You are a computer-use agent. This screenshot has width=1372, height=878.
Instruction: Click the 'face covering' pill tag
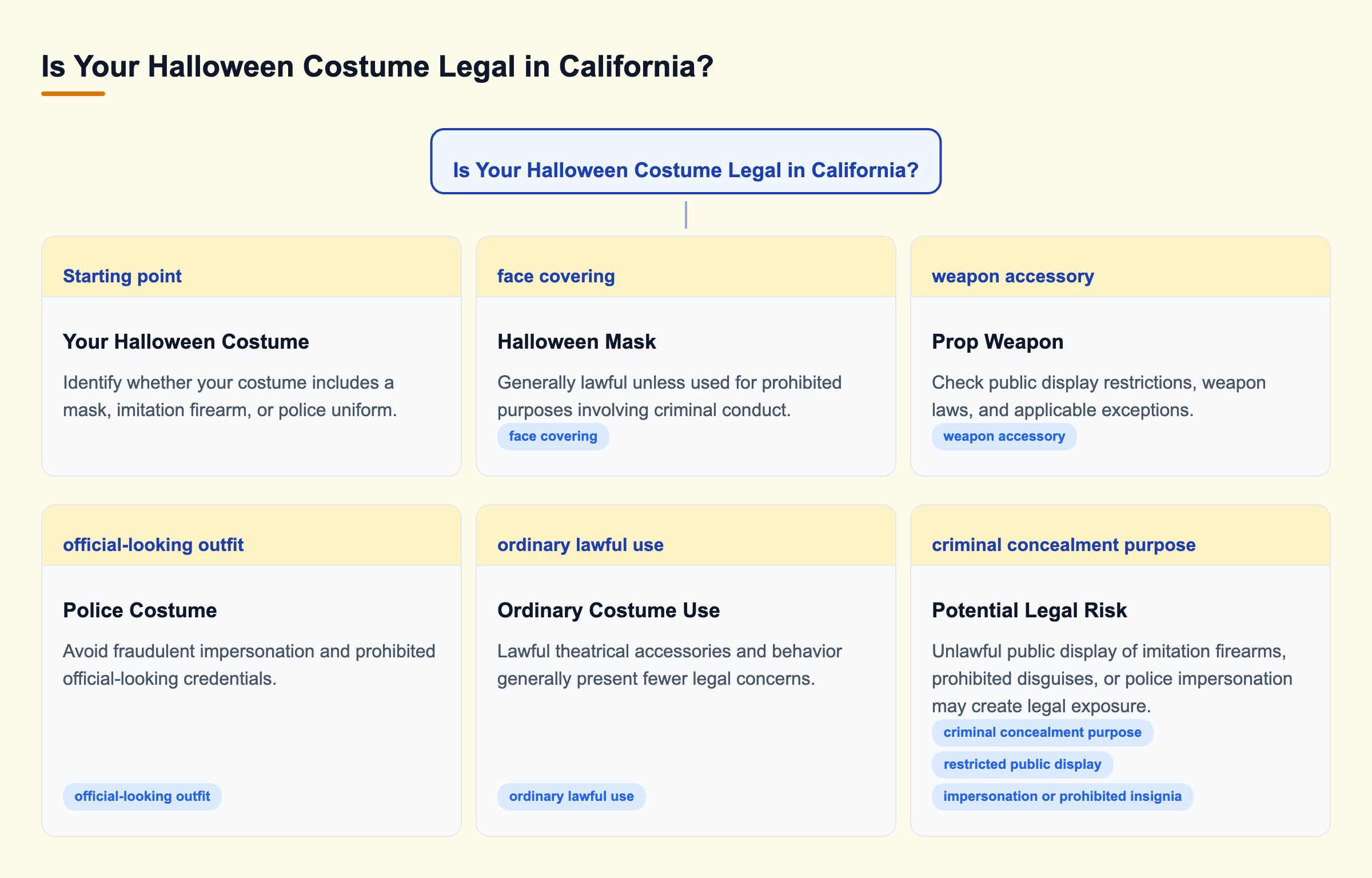[x=553, y=436]
